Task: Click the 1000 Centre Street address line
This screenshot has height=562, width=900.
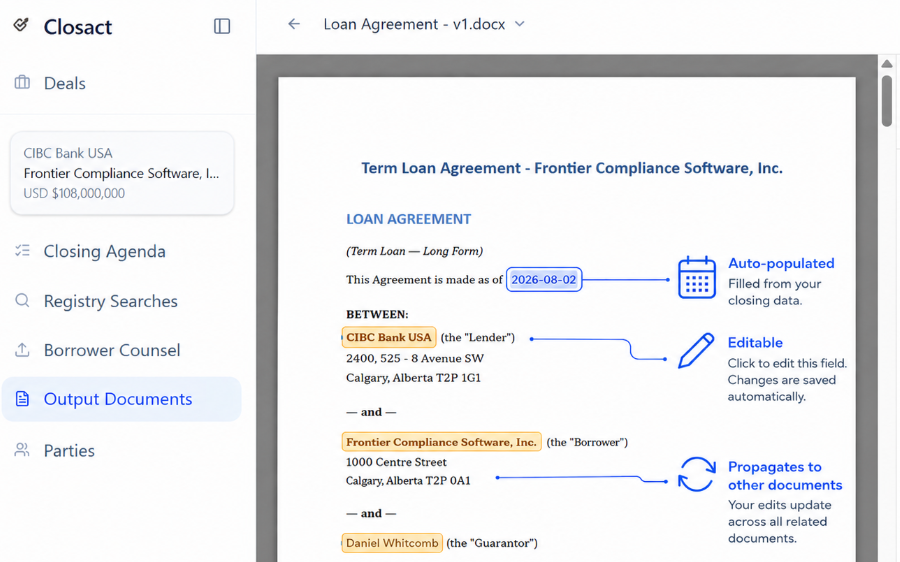Action: tap(396, 462)
